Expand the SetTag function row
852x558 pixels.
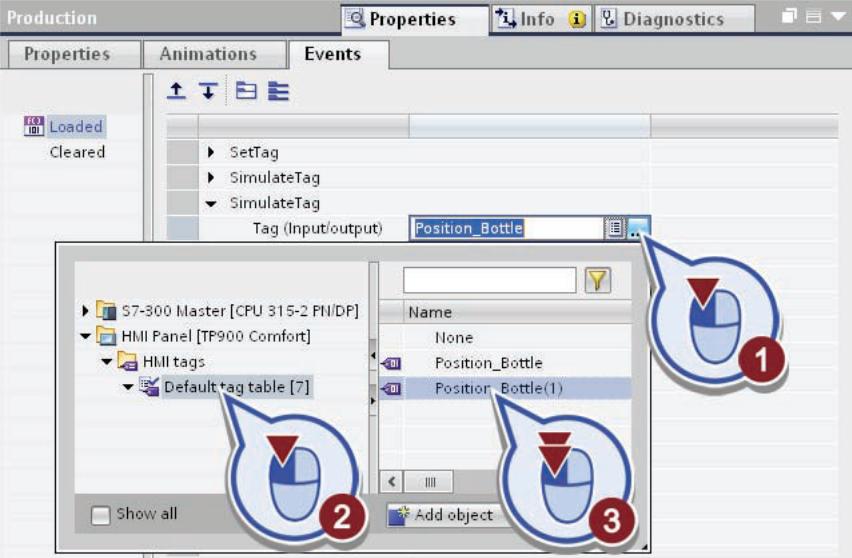point(211,152)
